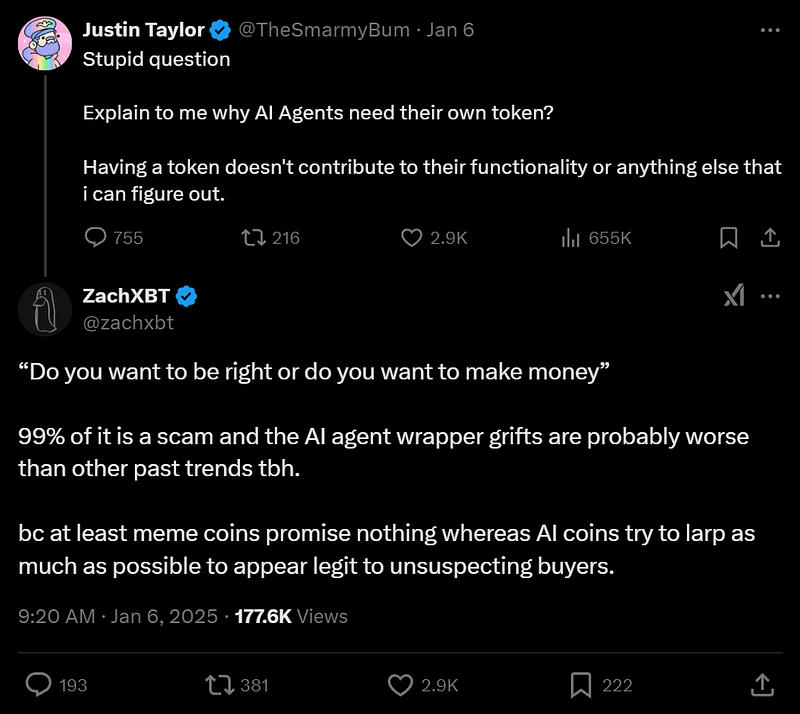
Task: Click the ZachXBT display name
Action: (126, 295)
